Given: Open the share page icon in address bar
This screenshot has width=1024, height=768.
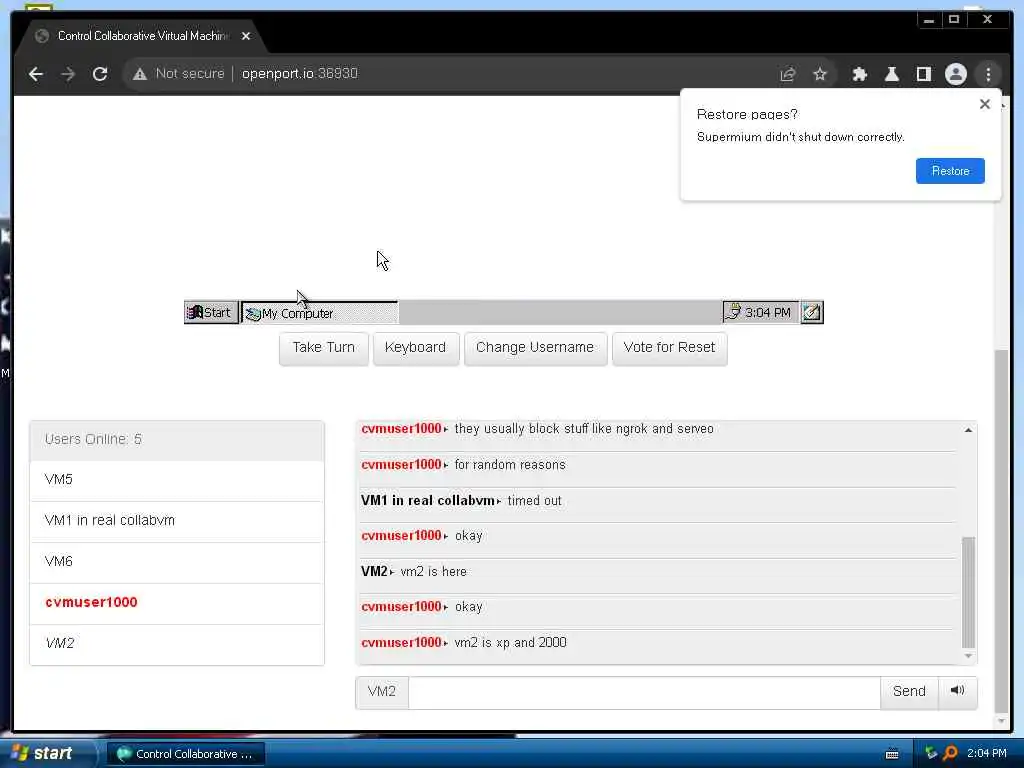Looking at the screenshot, I should click(788, 74).
